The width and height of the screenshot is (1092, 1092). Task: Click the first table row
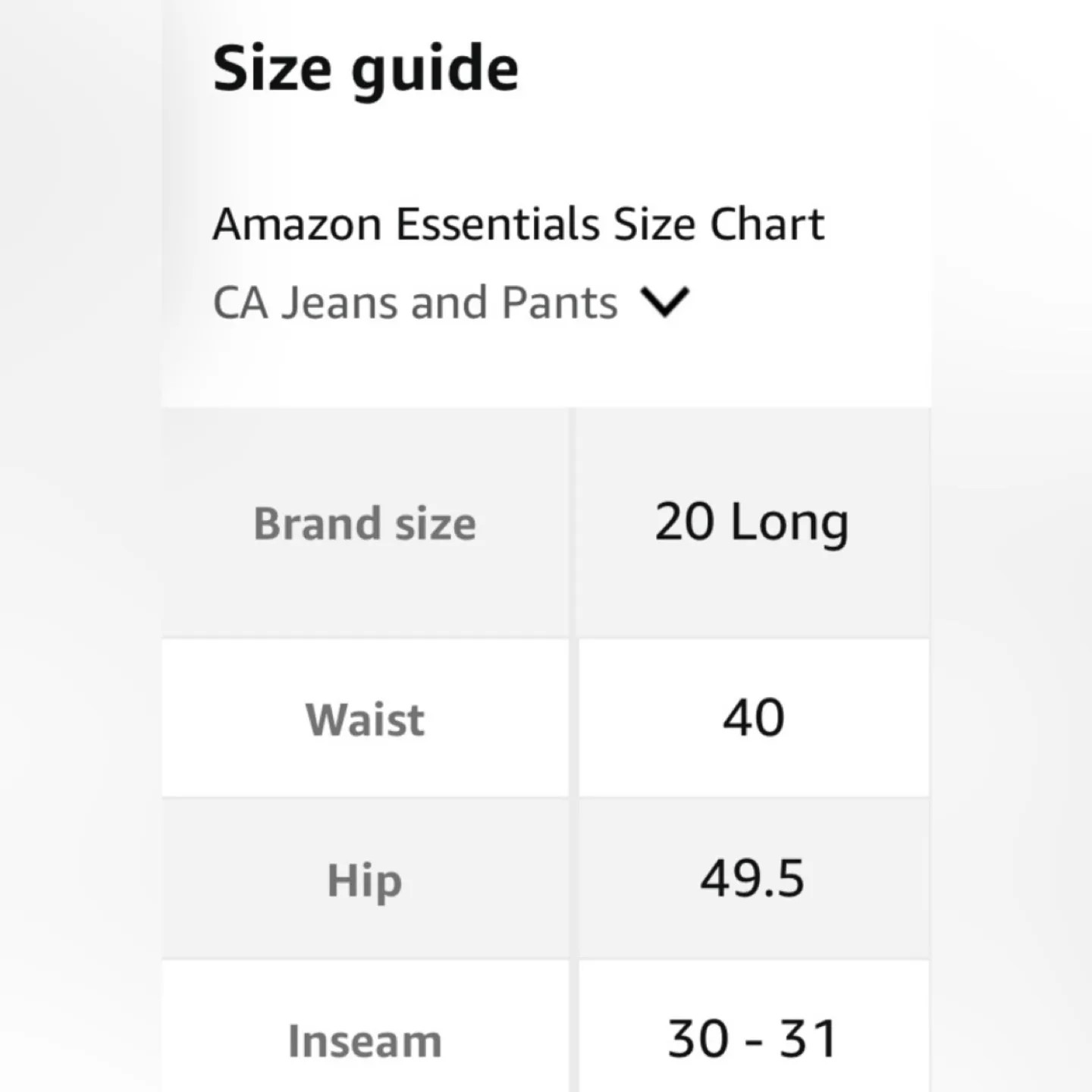(544, 523)
